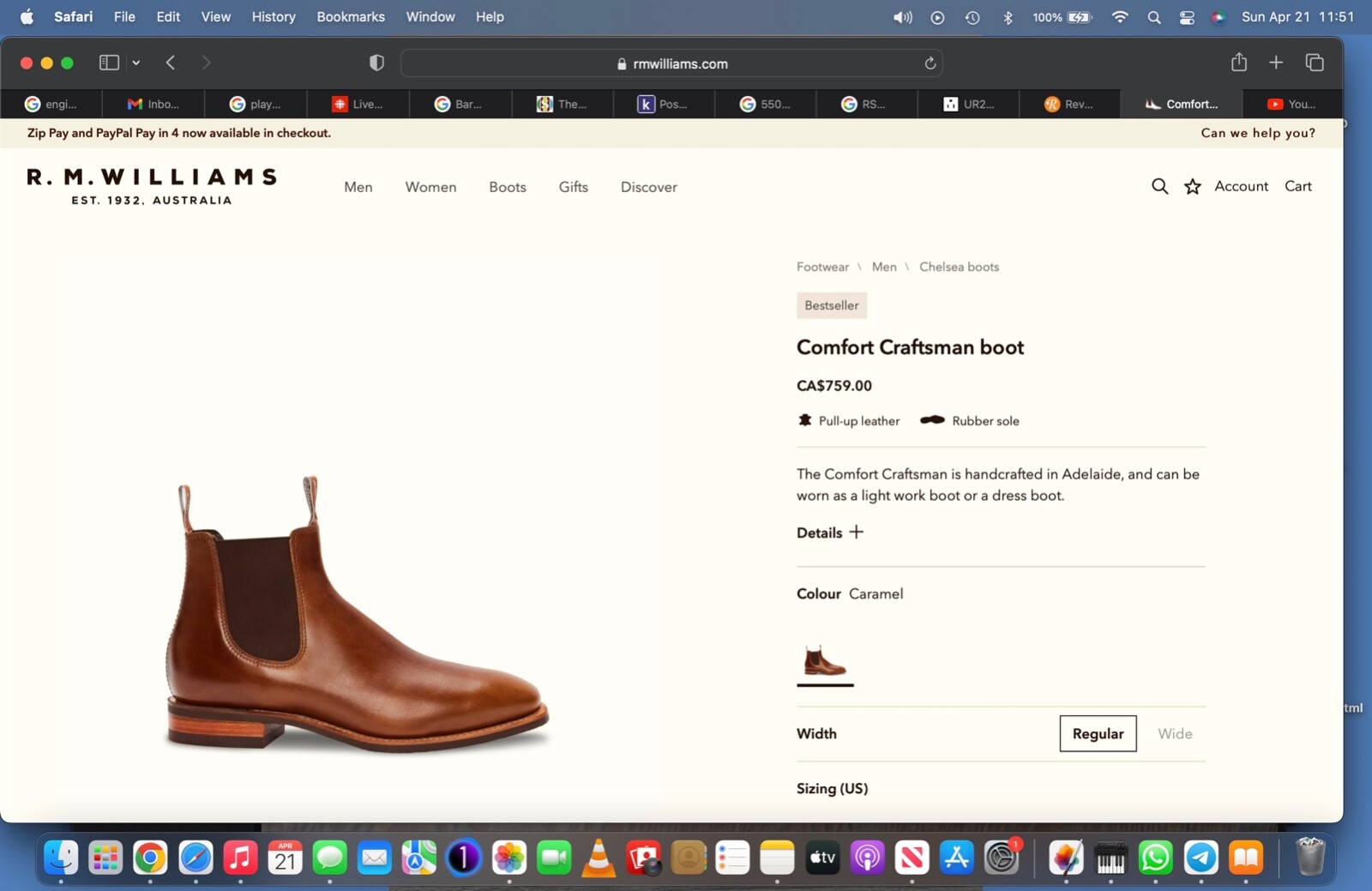Open Gifts navigation menu
1372x891 pixels.
[x=574, y=187]
